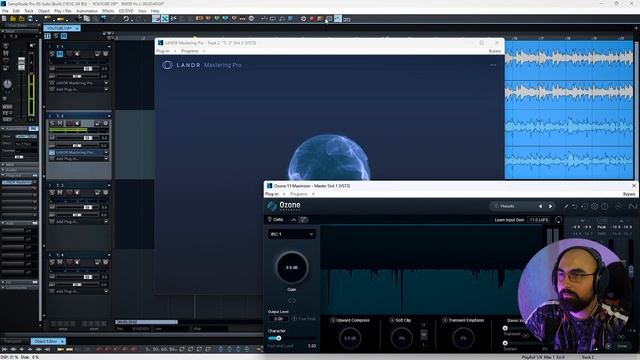Solo track 3
640x360 pixels.
(x=52, y=192)
